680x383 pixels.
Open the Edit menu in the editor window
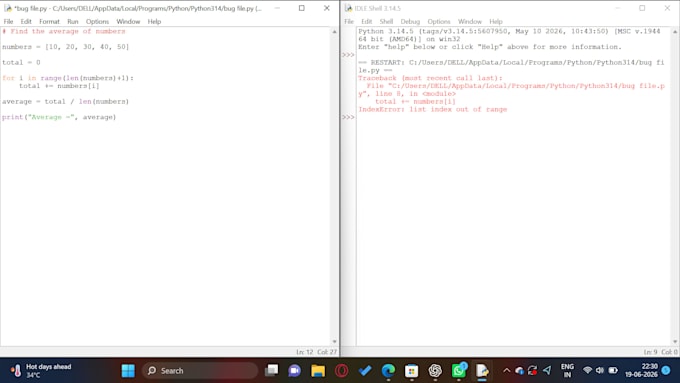[26, 21]
